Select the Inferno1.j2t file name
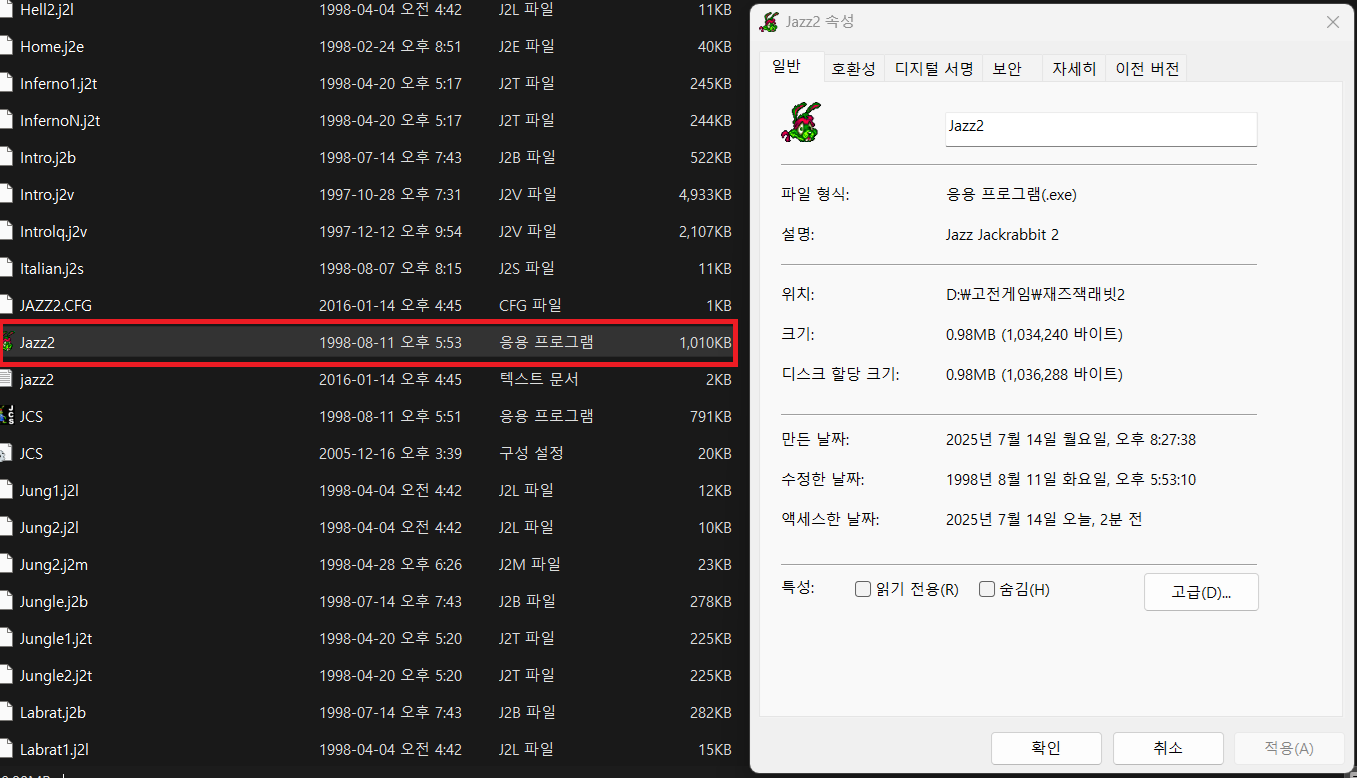The image size is (1357, 778). click(58, 83)
